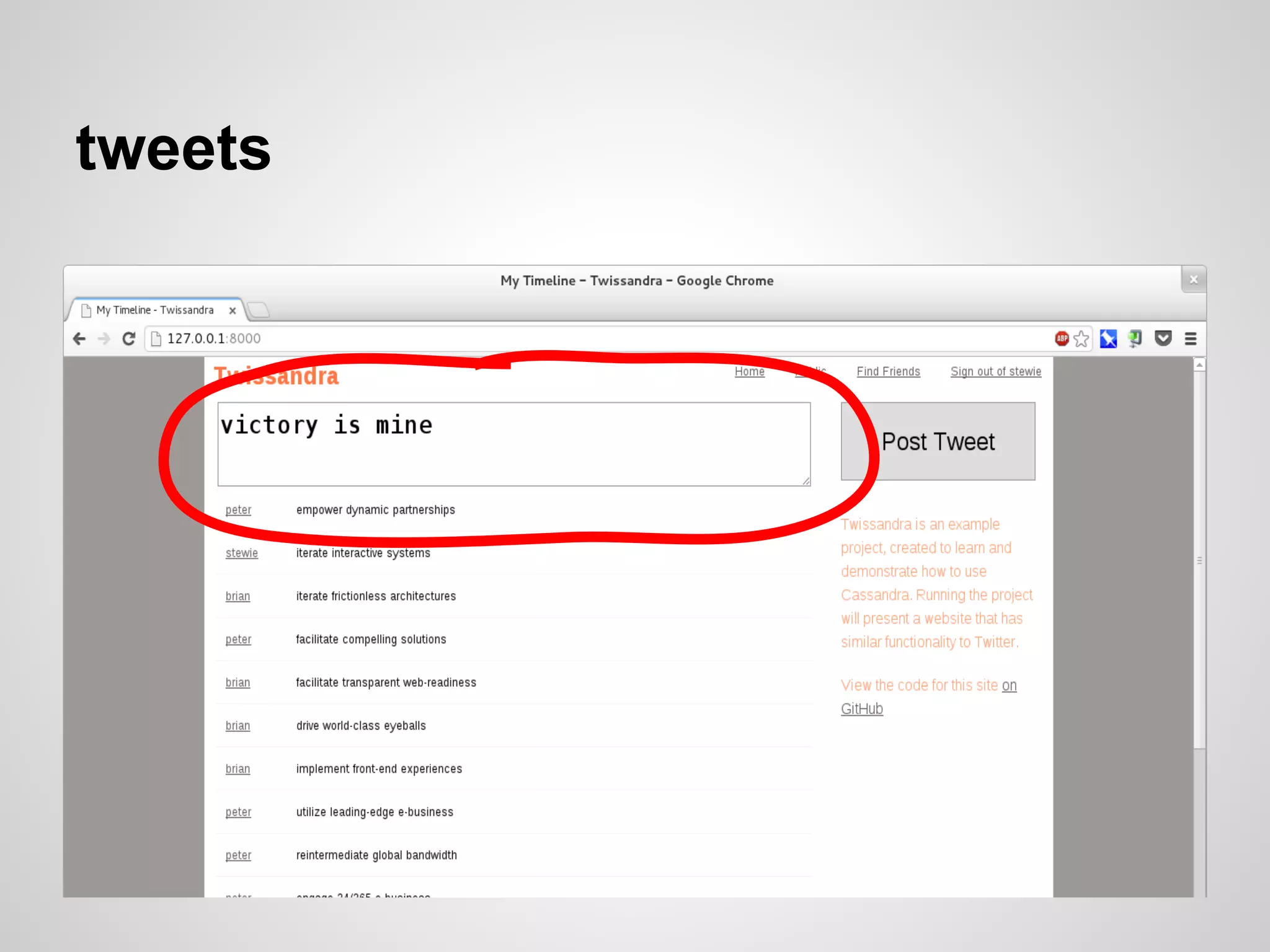Click the Post Tweet button
Viewport: 1270px width, 952px height.
[x=938, y=441]
